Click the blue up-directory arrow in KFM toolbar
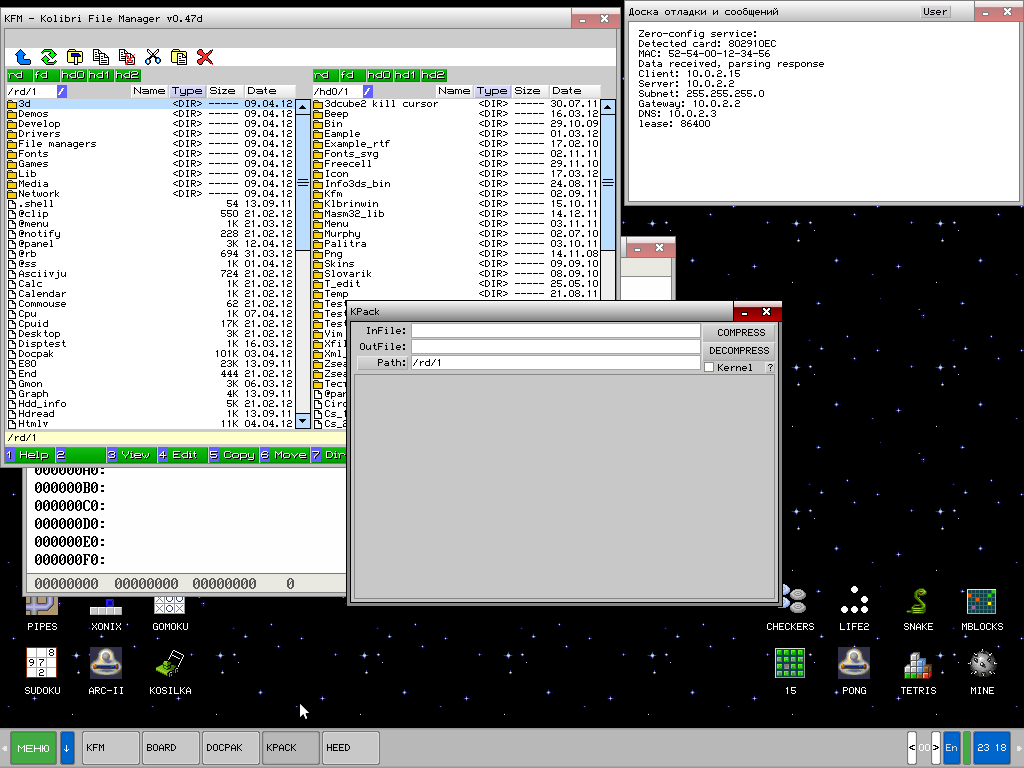 click(x=22, y=57)
